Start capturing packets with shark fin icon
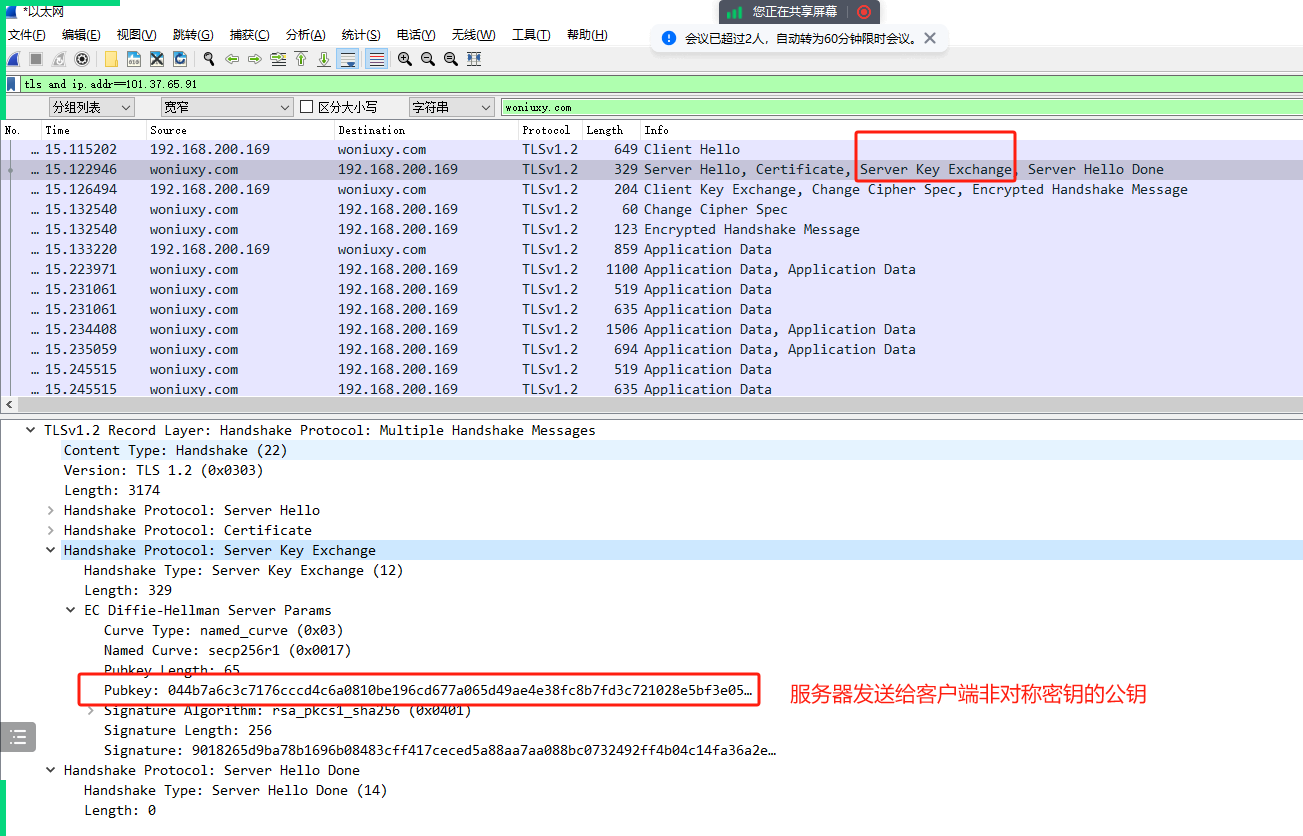1303x836 pixels. (x=13, y=59)
